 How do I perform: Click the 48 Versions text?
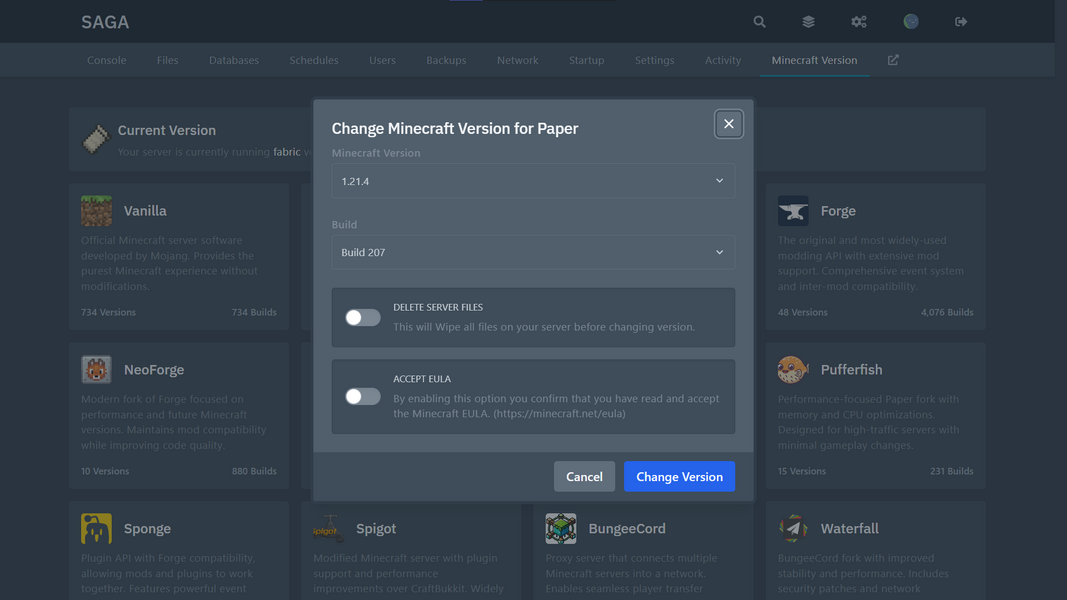coord(802,312)
